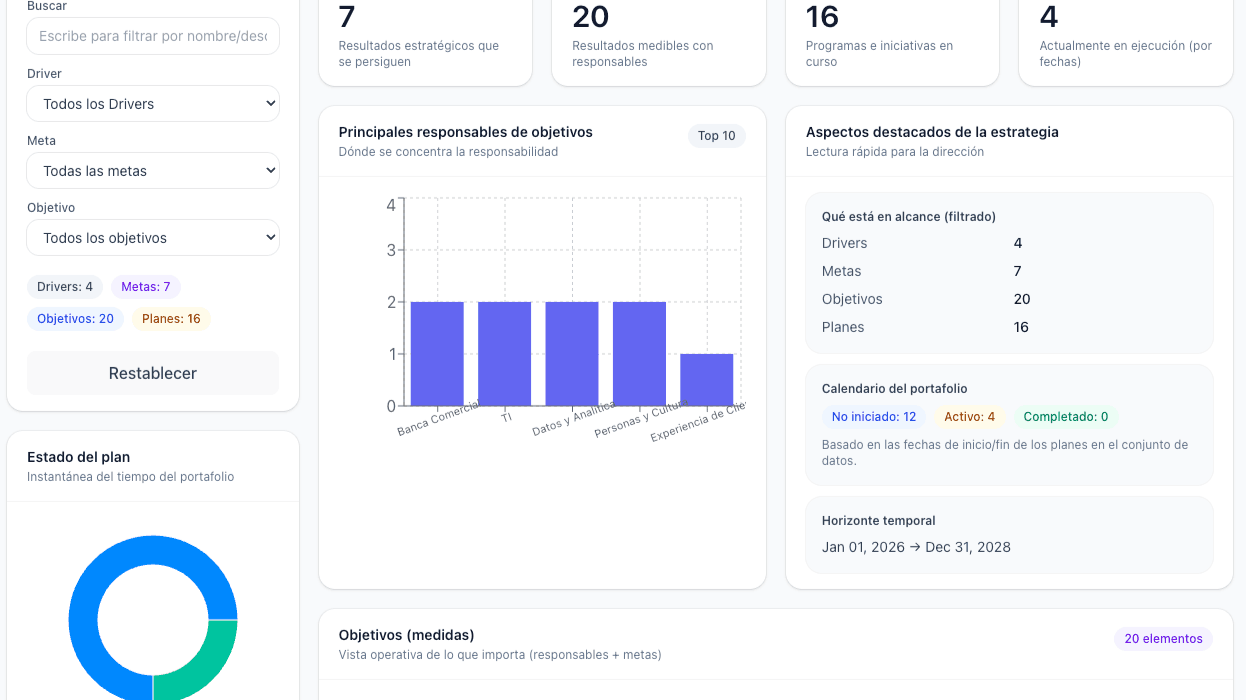Open the 'Todos los Drivers' dropdown
The height and width of the screenshot is (700, 1246).
click(x=152, y=103)
